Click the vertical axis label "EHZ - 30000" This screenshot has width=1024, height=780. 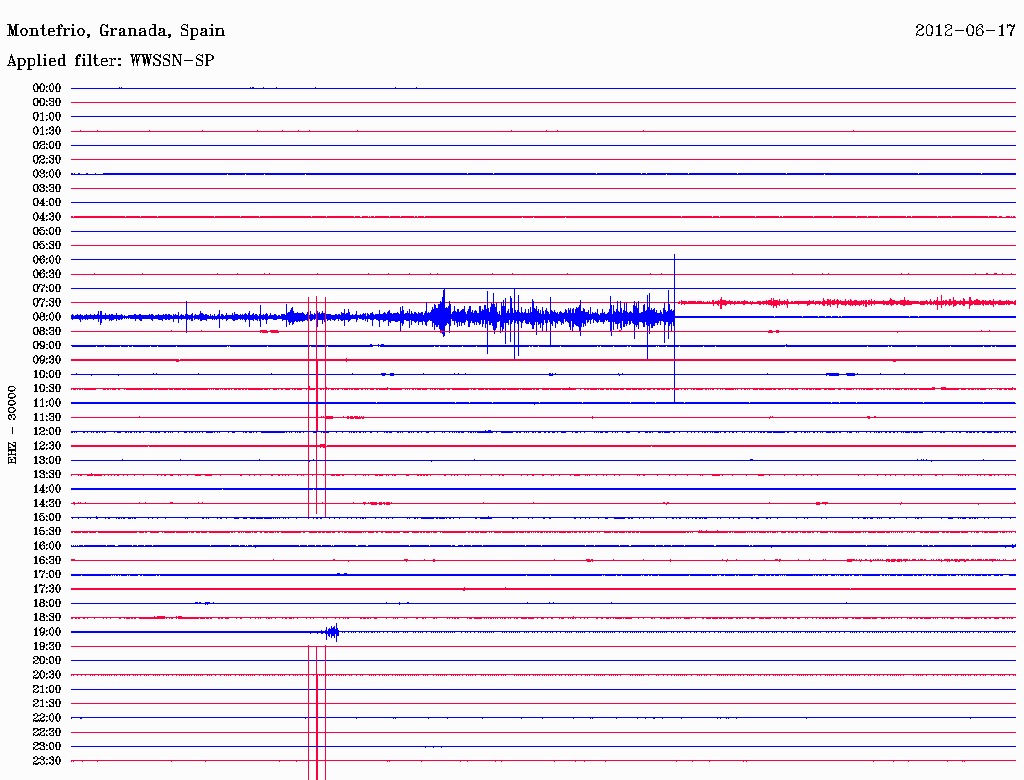pyautogui.click(x=12, y=425)
